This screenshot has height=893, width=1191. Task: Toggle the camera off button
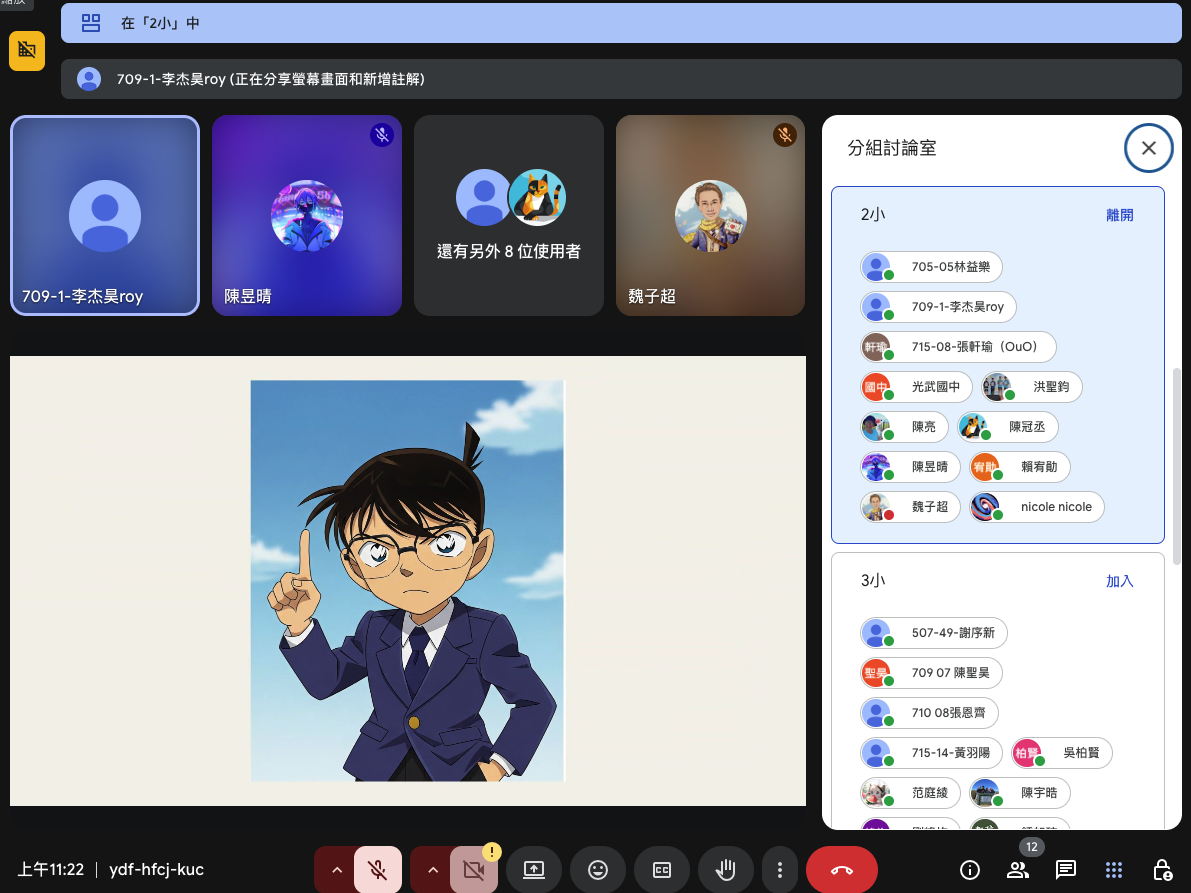(x=474, y=869)
